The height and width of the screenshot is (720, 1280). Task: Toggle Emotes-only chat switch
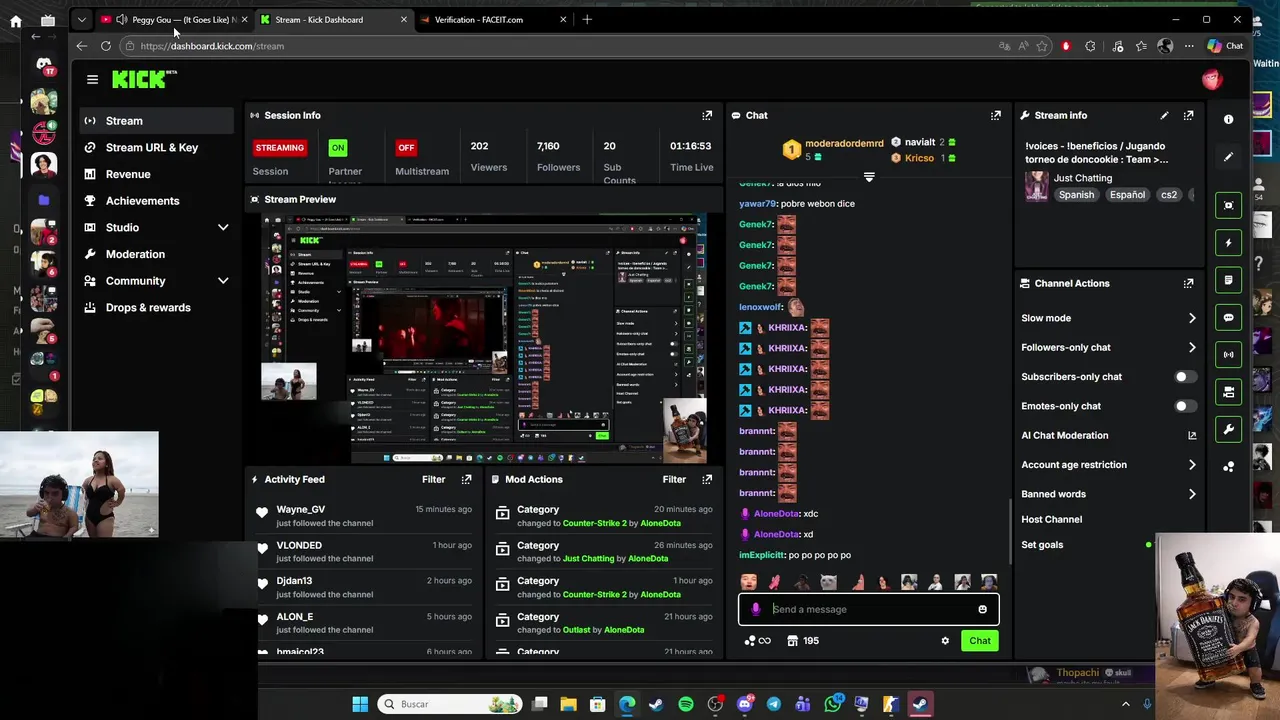[x=1185, y=406]
